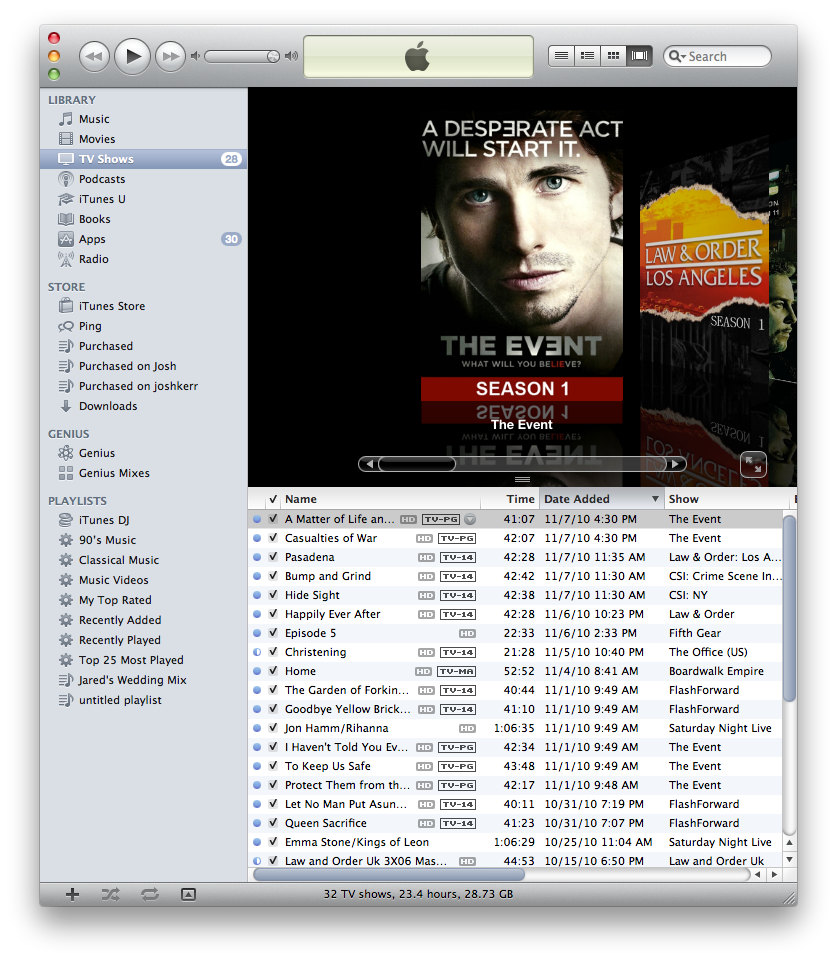Click Date Added sort arrow header
Image resolution: width=837 pixels, height=961 pixels.
click(602, 499)
